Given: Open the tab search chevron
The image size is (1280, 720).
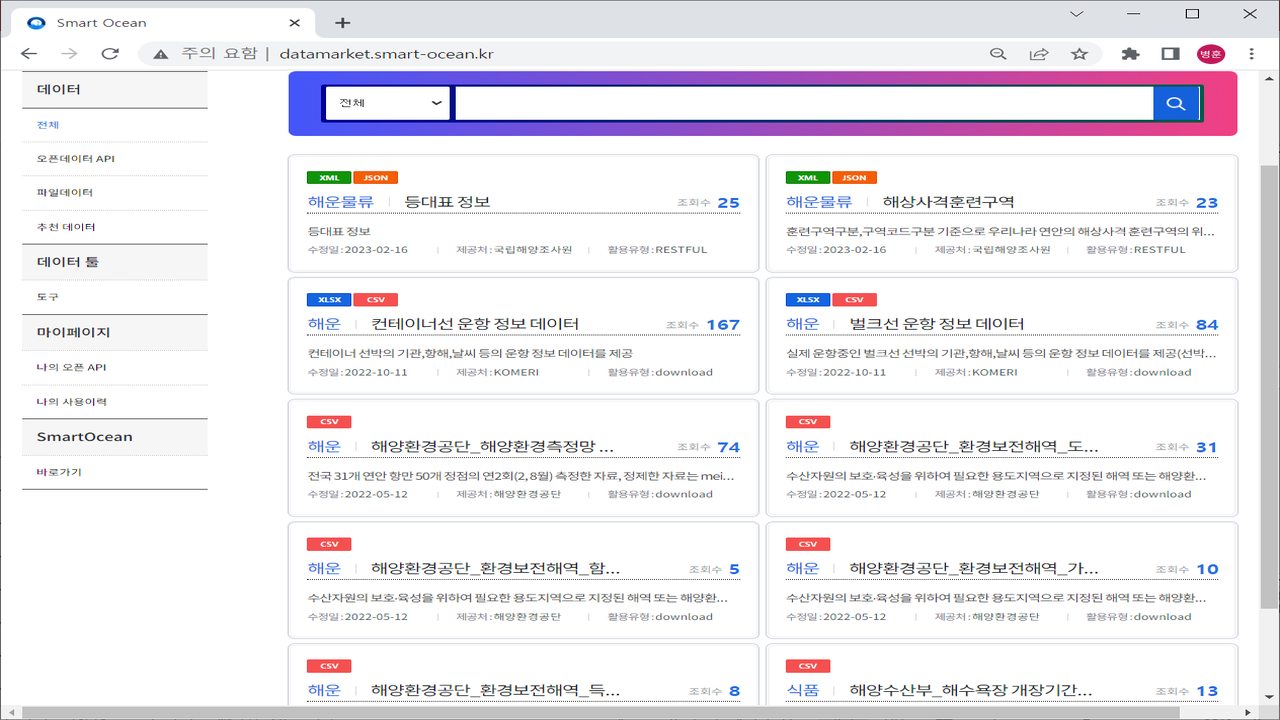Looking at the screenshot, I should pyautogui.click(x=1076, y=14).
